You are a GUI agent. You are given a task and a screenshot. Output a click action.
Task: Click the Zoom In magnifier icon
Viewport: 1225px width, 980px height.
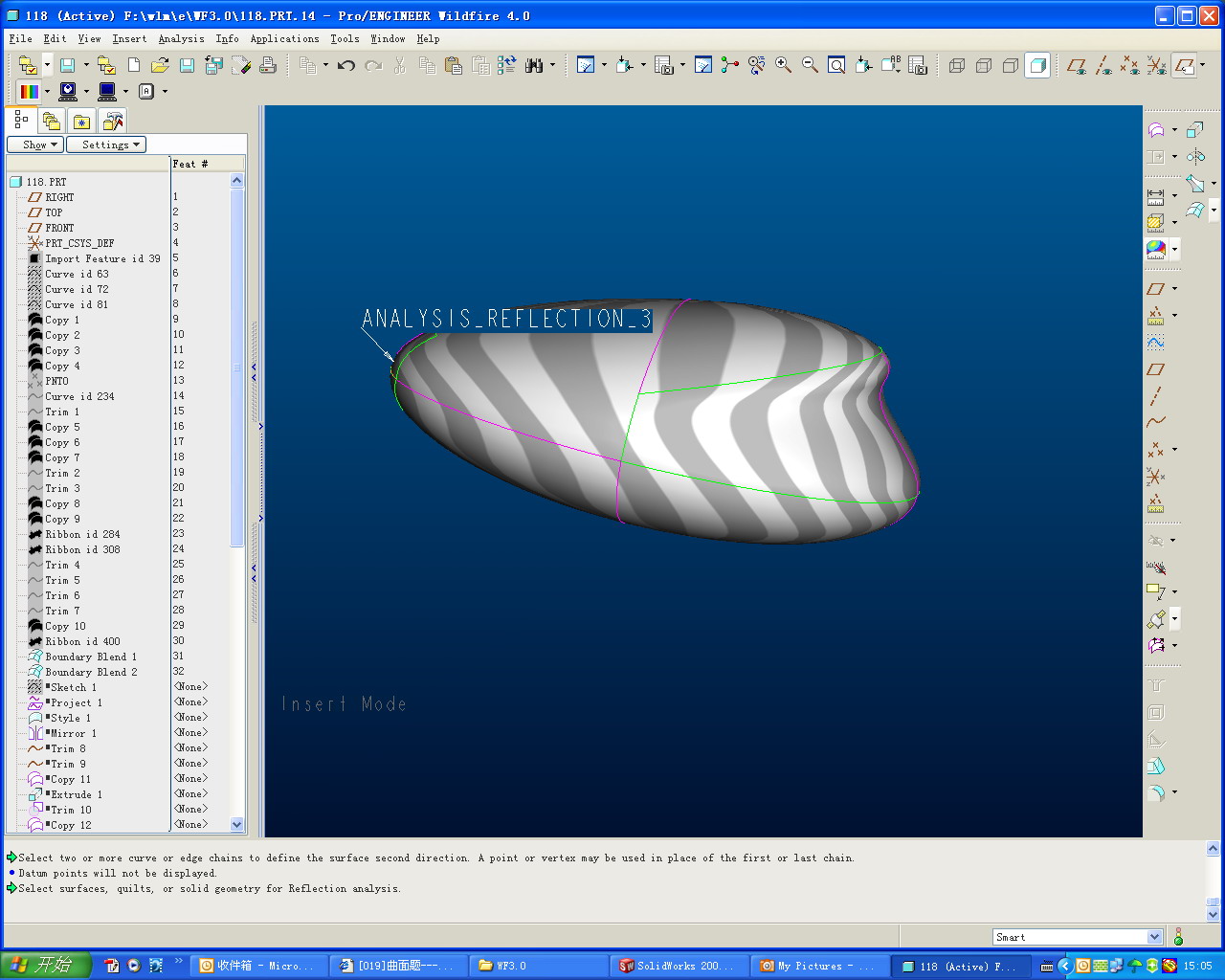pyautogui.click(x=783, y=65)
